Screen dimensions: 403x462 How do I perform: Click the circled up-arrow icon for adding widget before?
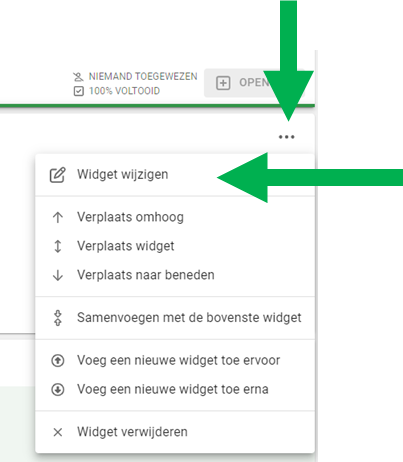click(58, 360)
